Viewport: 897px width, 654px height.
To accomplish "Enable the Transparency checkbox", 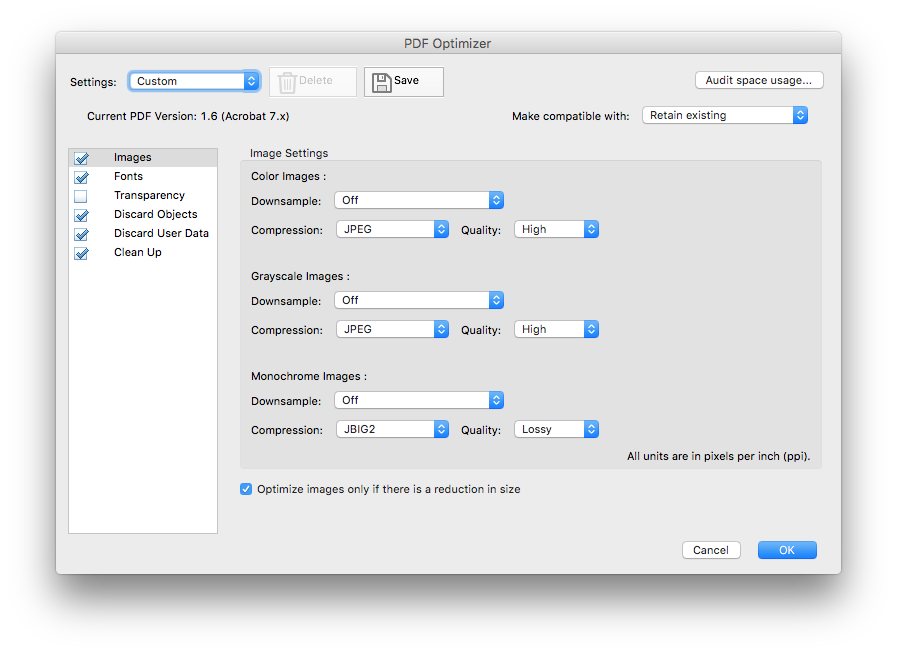I will (x=81, y=195).
